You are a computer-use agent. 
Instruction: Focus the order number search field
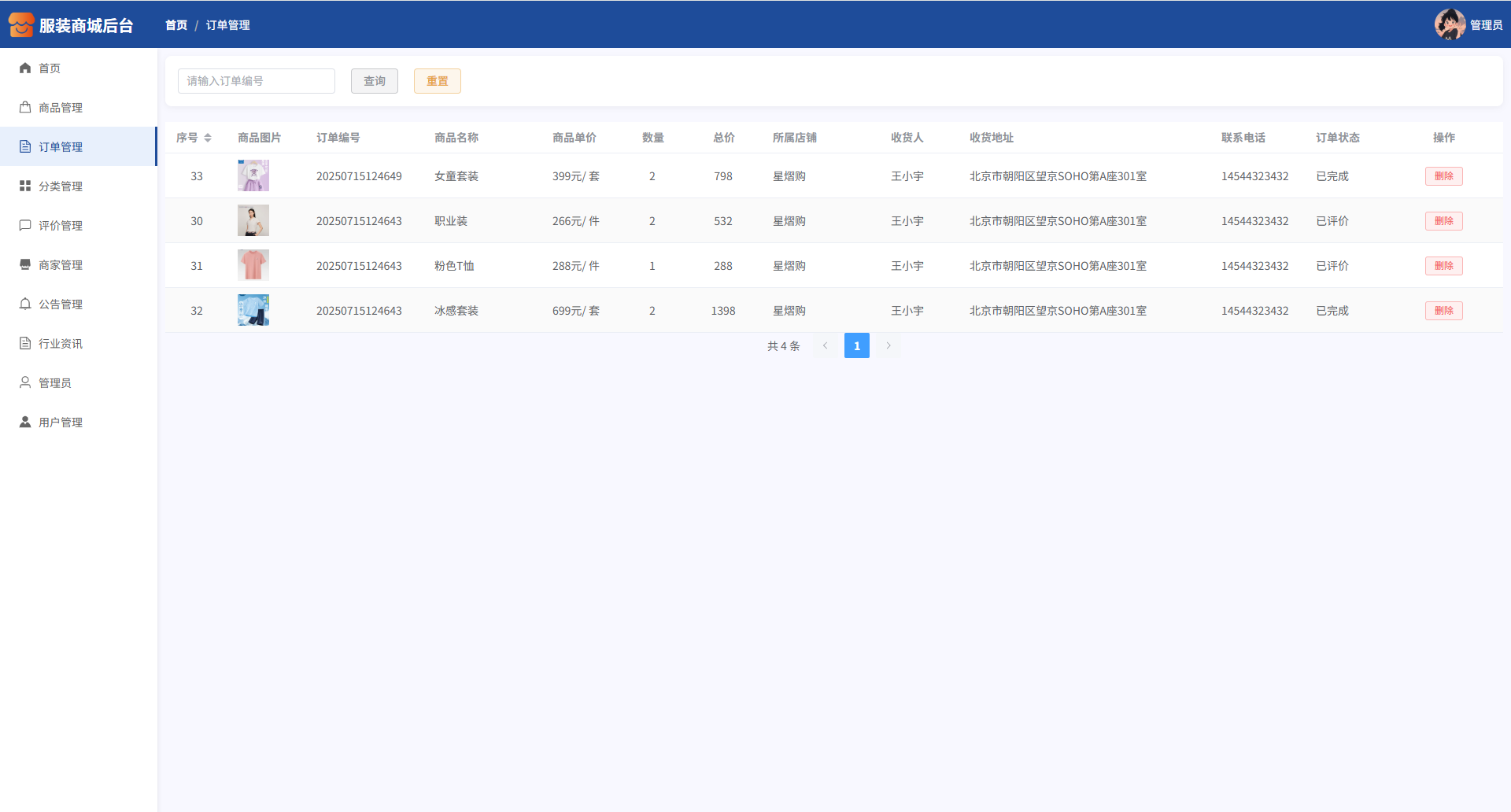[x=257, y=81]
